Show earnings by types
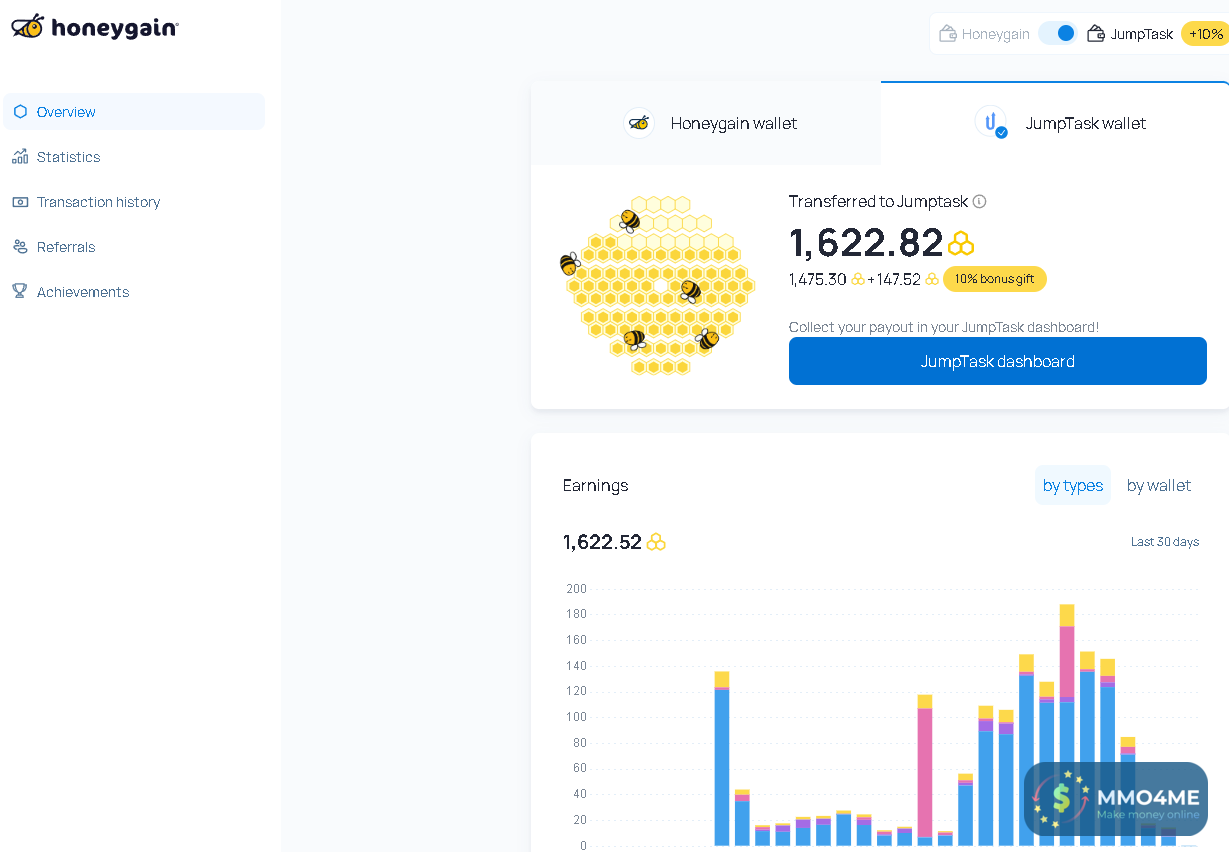The width and height of the screenshot is (1229, 852). tap(1073, 485)
